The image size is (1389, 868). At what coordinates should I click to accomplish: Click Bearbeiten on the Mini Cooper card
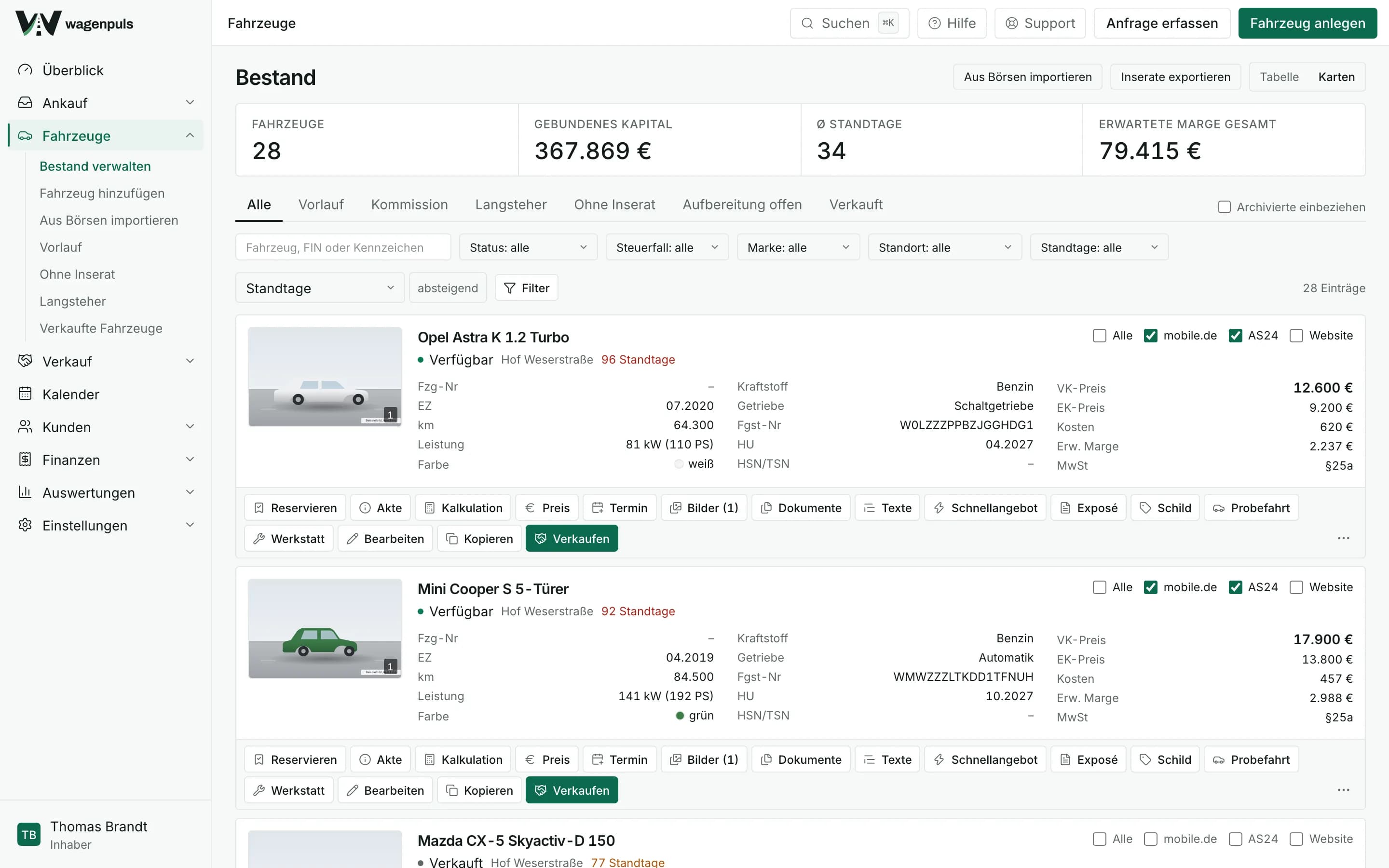coord(385,790)
